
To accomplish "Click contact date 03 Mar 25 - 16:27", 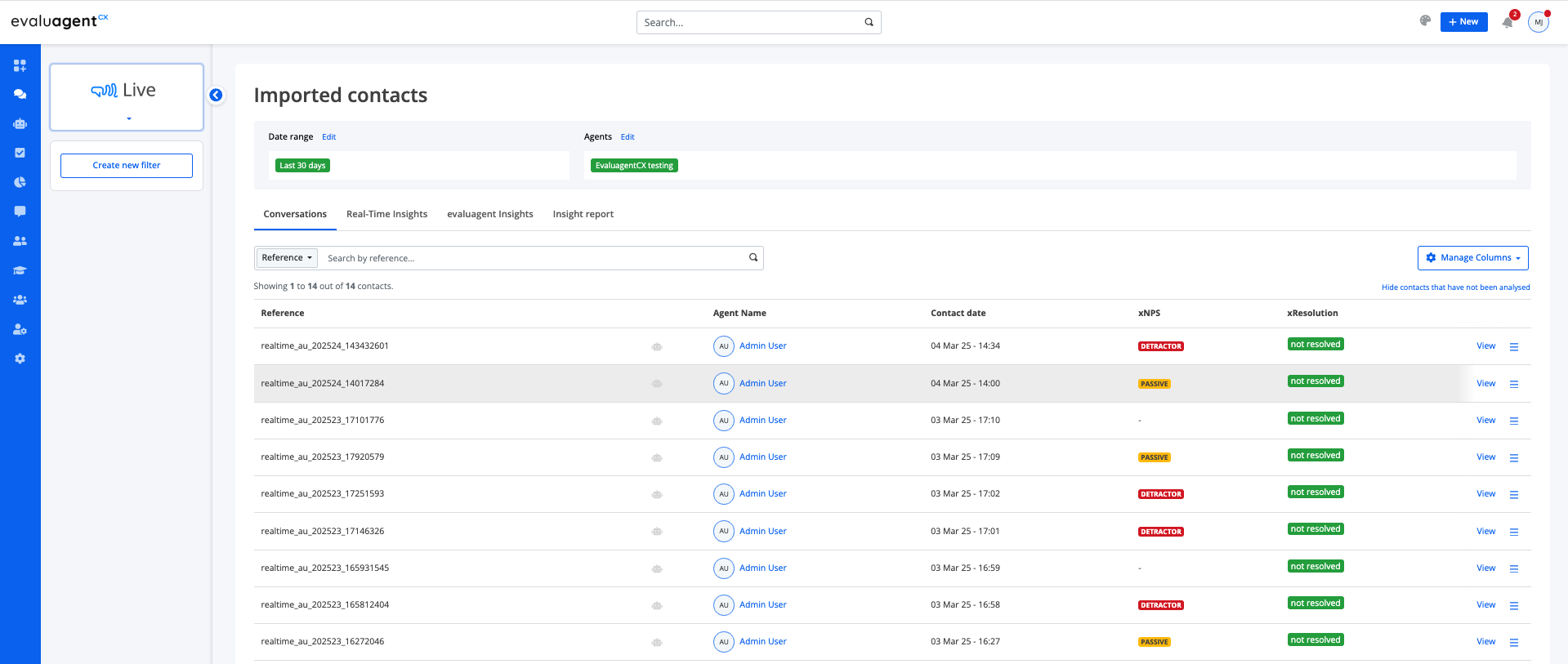I will [965, 641].
